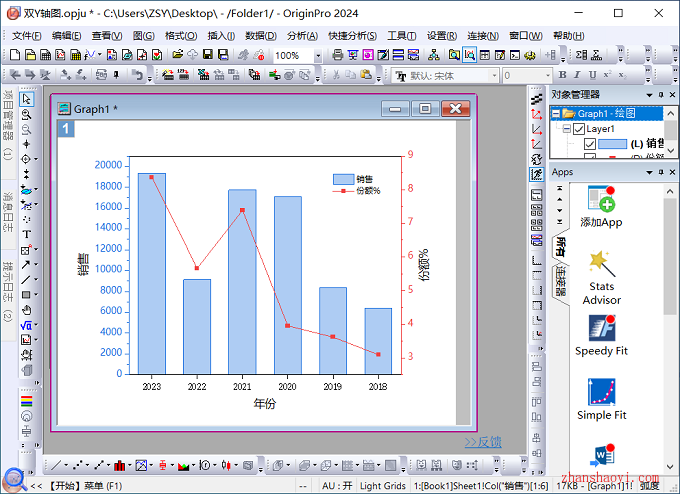This screenshot has height=494, width=680.
Task: Open the Line plot icon in bottom toolbar
Action: [56, 465]
